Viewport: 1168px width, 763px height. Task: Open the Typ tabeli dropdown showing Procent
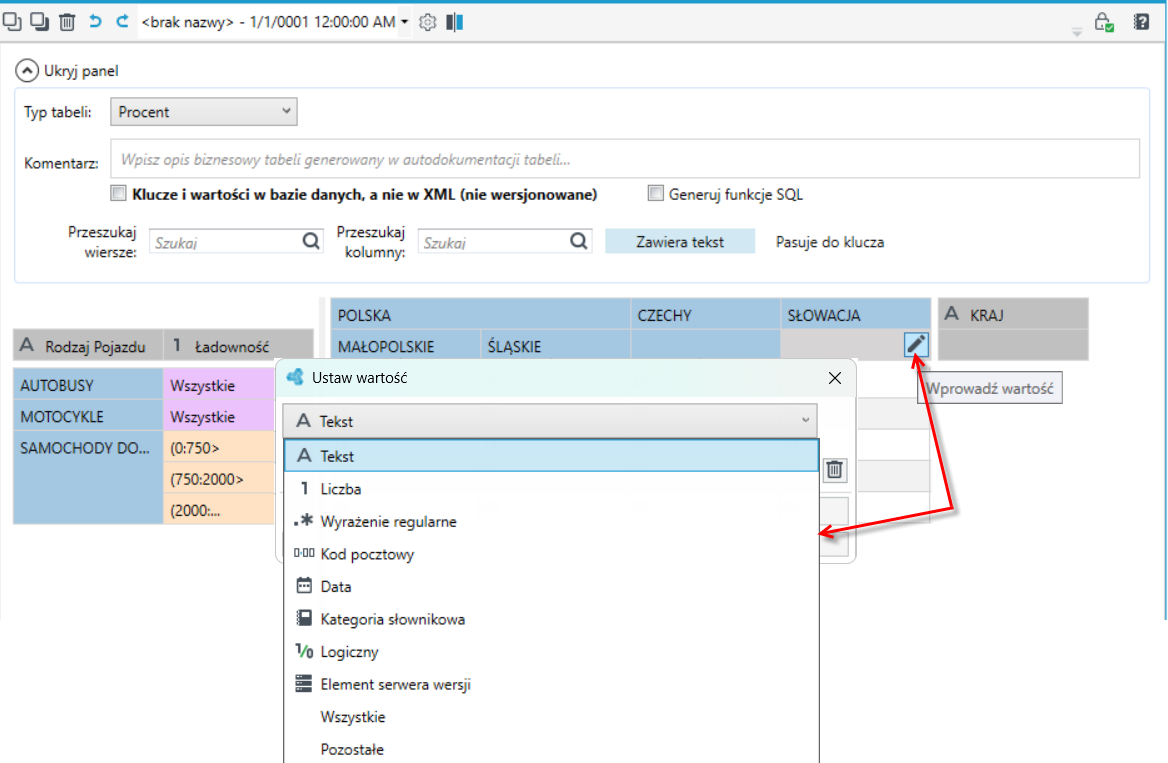coord(204,112)
